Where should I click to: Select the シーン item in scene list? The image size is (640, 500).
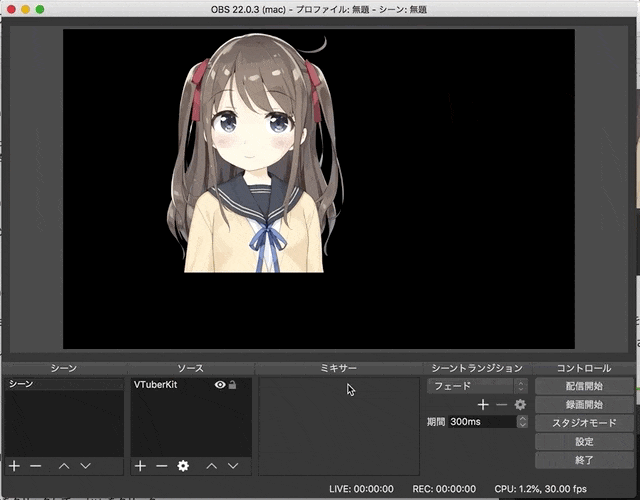click(64, 384)
